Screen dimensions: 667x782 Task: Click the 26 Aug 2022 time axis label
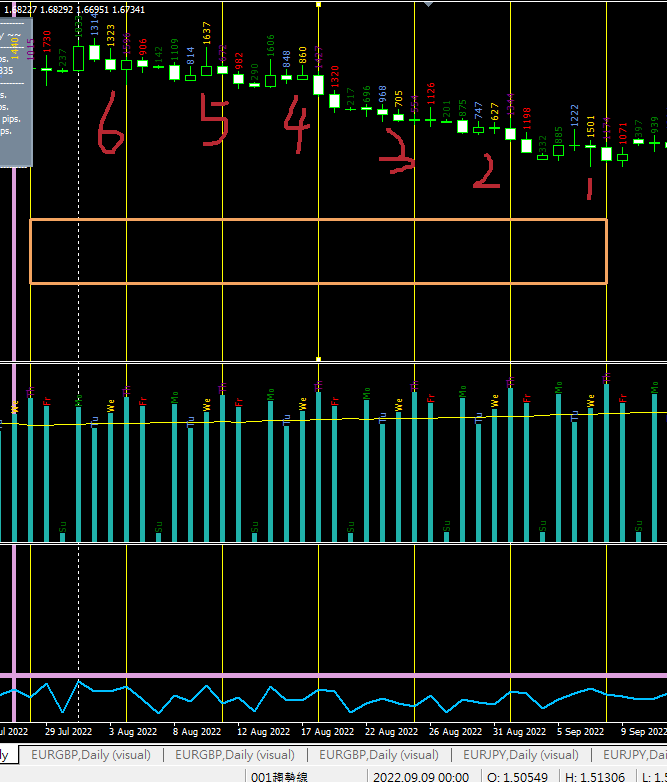pos(455,732)
